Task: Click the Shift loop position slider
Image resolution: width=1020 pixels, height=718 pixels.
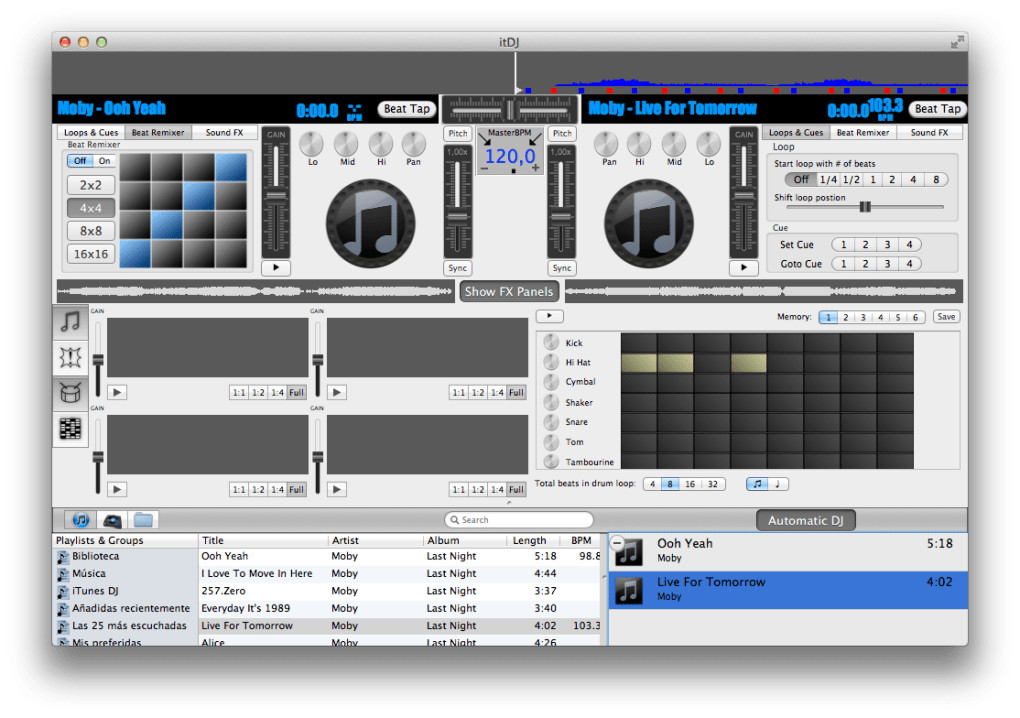Action: pyautogui.click(x=865, y=207)
